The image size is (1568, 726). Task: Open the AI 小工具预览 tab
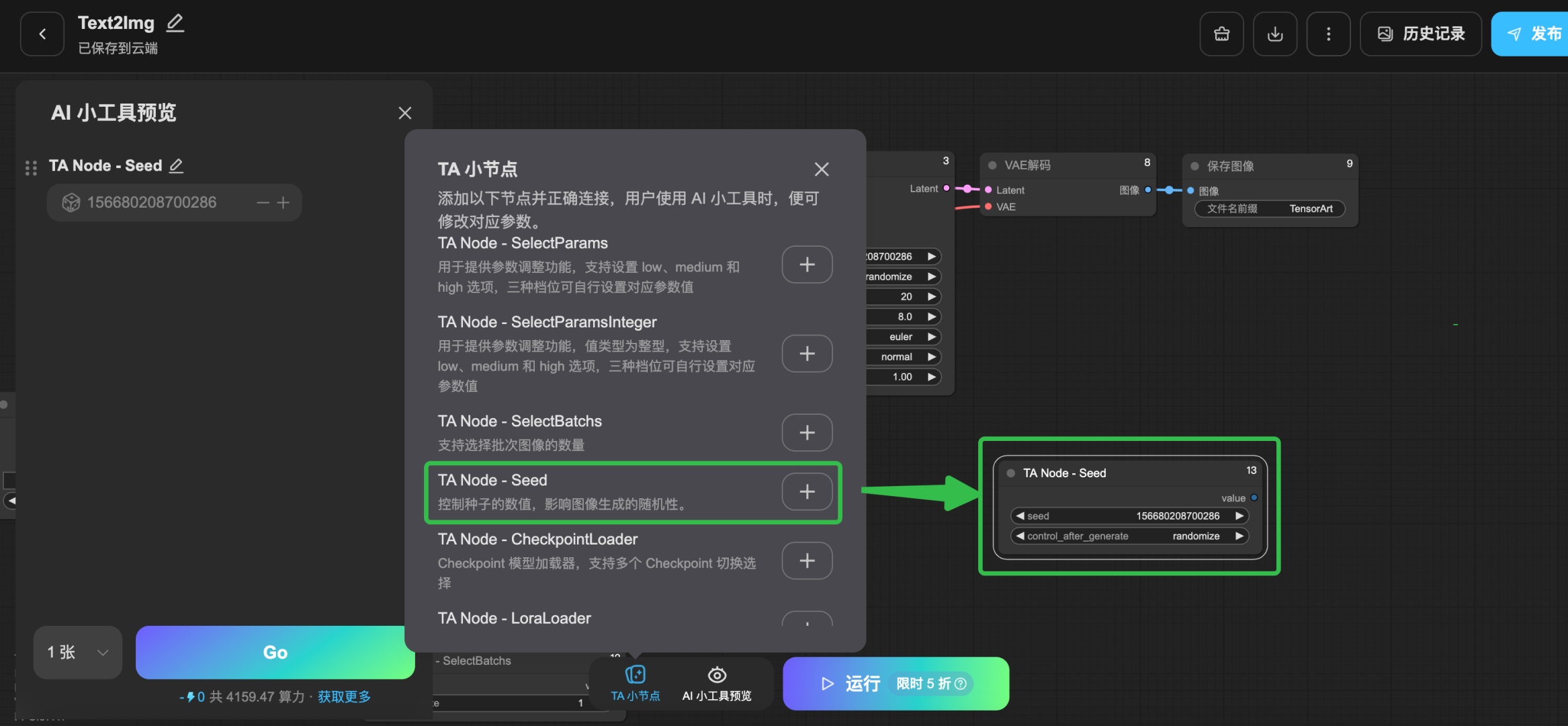[x=716, y=683]
